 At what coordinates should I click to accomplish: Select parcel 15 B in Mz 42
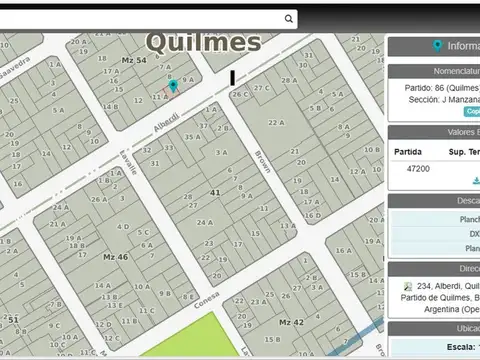tap(272, 339)
